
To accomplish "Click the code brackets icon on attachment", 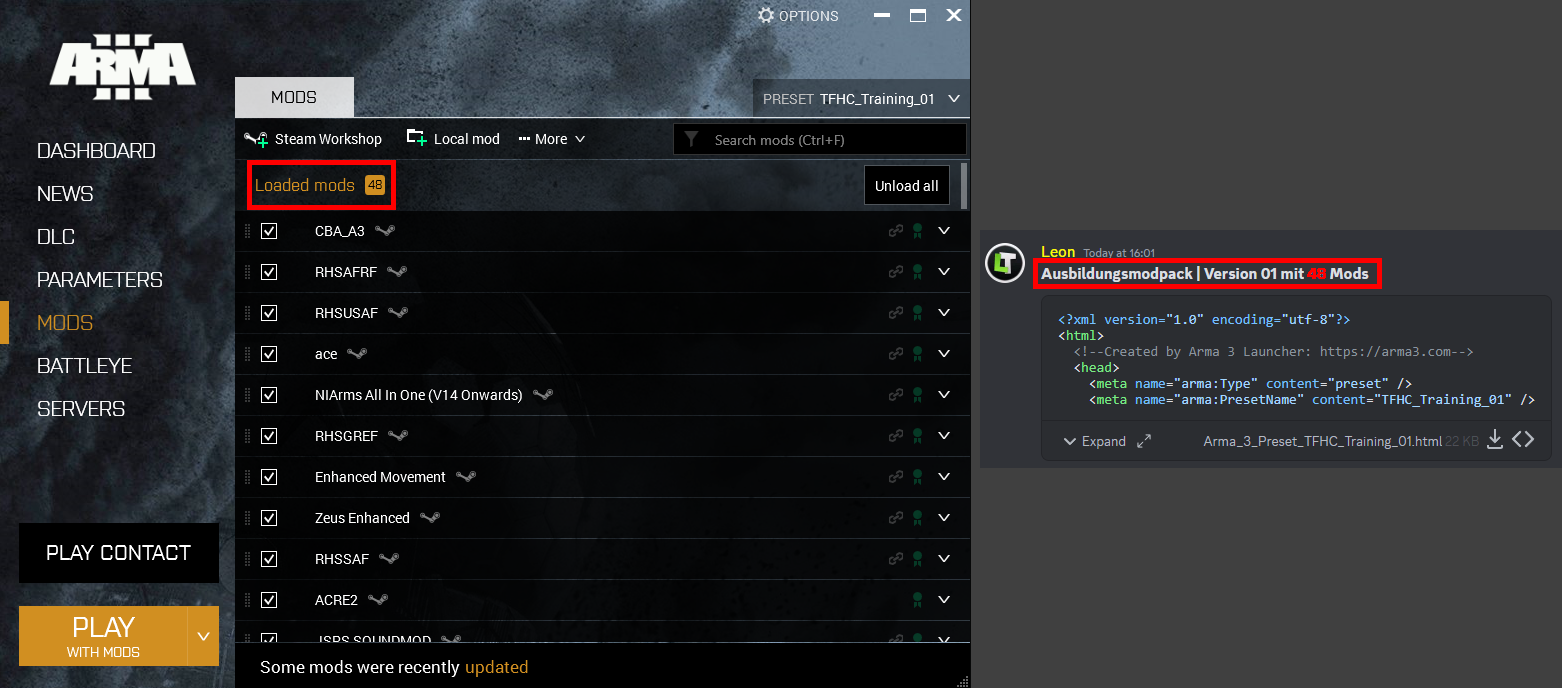I will 1523,440.
